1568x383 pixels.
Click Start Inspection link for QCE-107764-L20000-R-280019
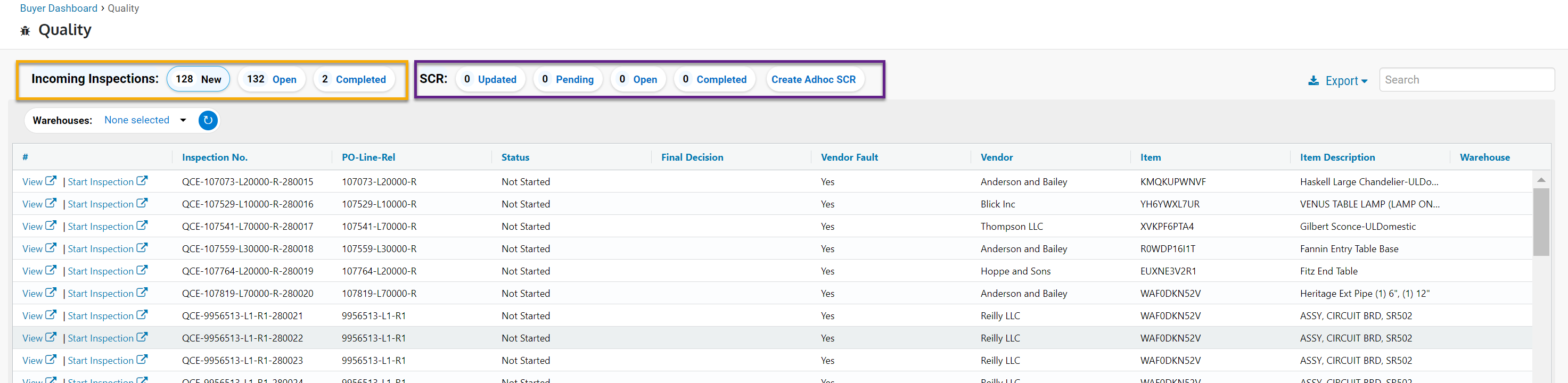click(101, 271)
